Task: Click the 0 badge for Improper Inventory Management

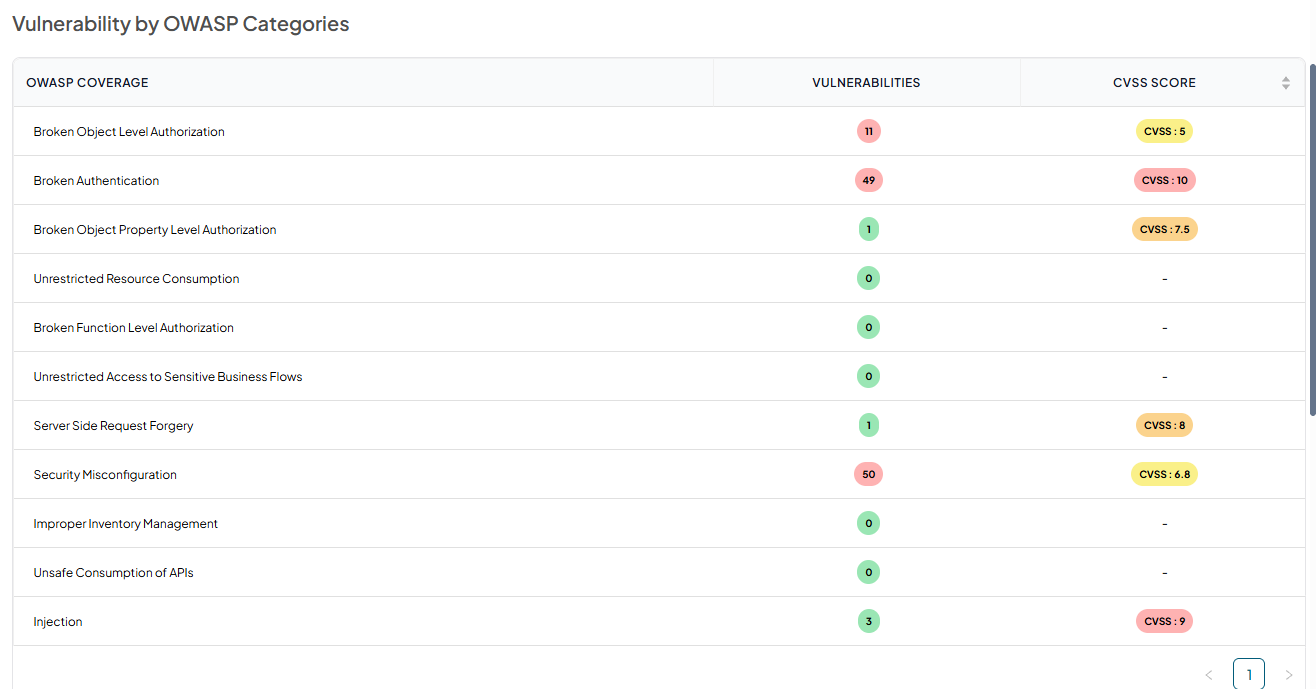Action: tap(868, 523)
